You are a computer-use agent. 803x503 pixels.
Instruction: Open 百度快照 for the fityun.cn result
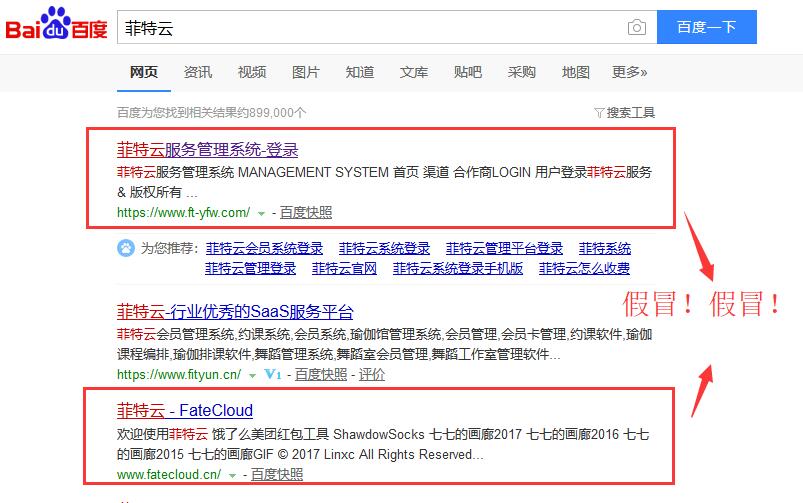(321, 374)
